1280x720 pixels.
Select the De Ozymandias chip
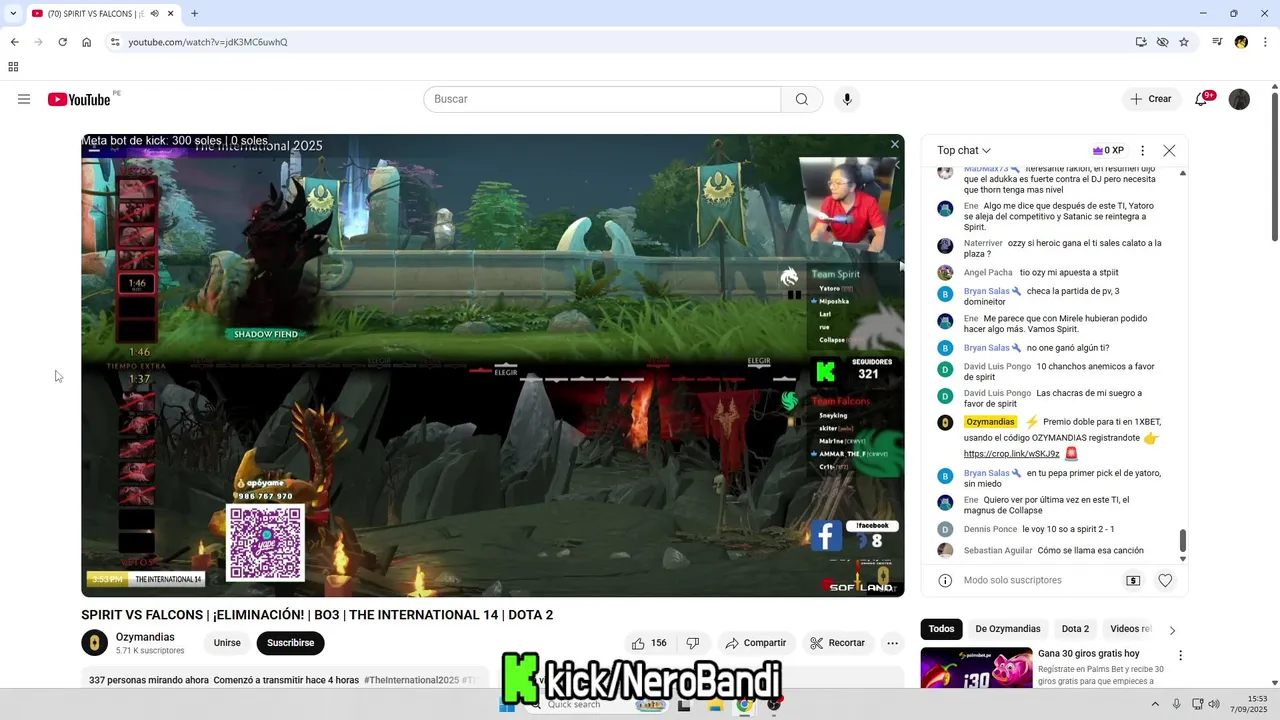(x=1008, y=629)
